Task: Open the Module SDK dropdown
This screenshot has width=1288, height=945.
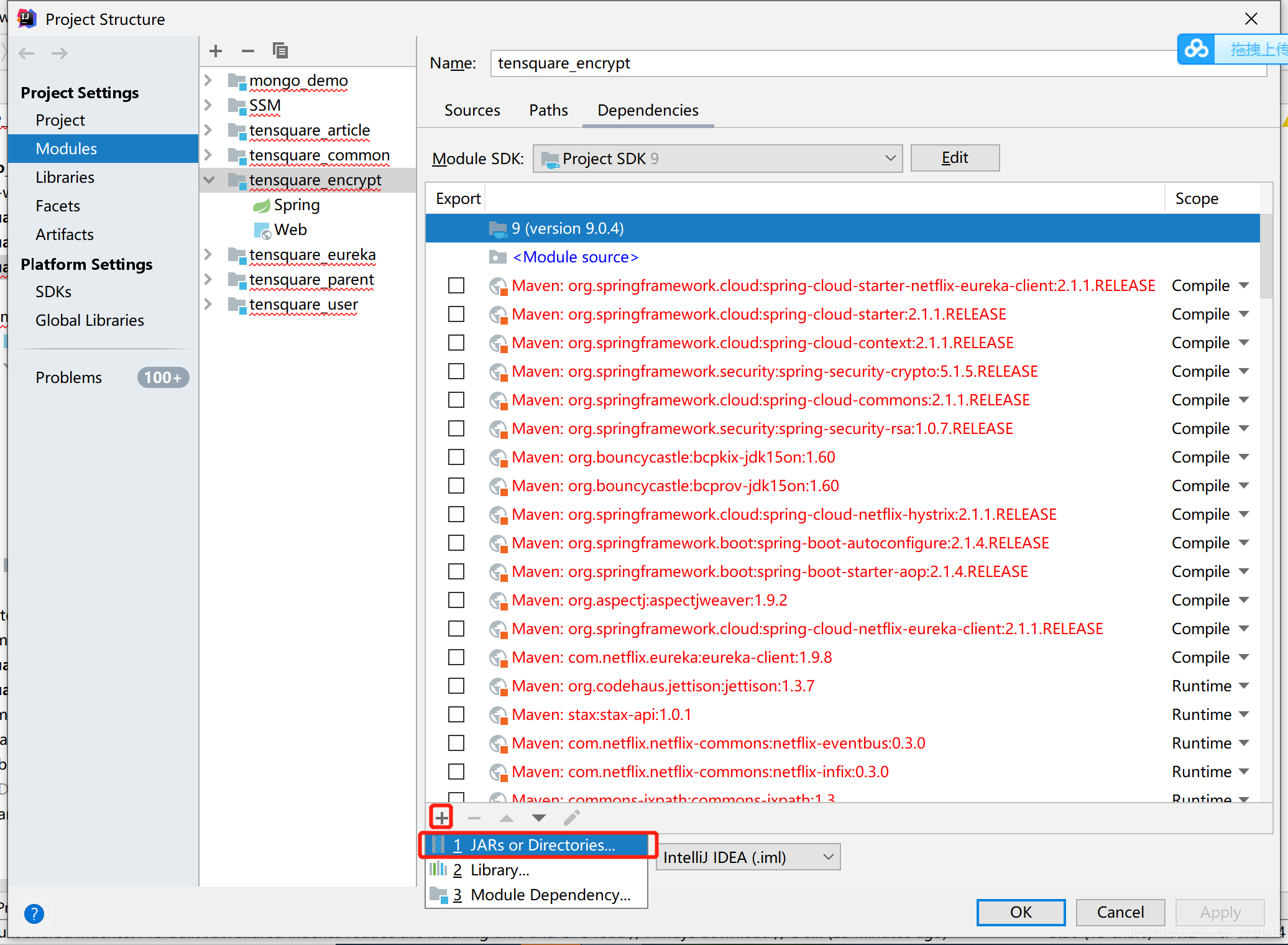Action: [x=890, y=159]
